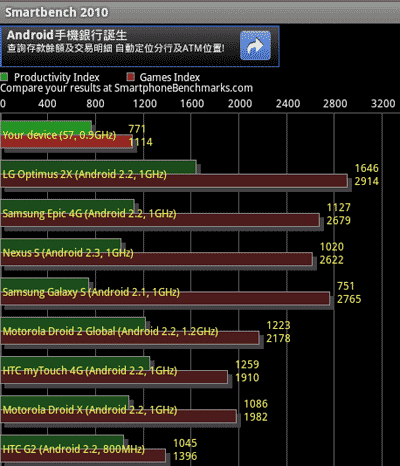
Task: Select the Nexus S (Android 2.3) label
Action: pyautogui.click(x=68, y=253)
